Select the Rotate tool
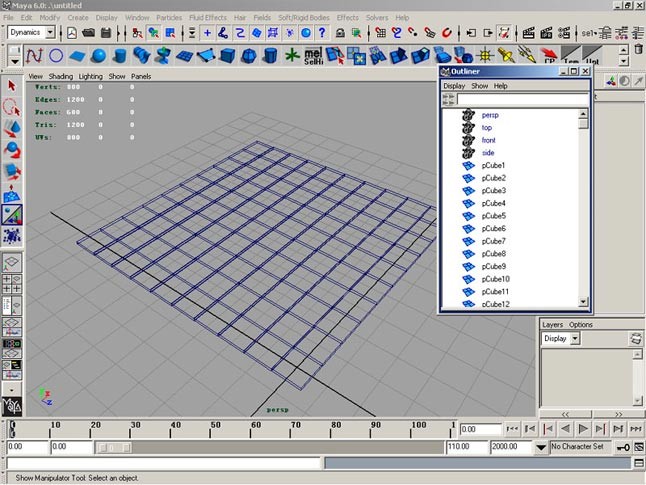 pos(12,150)
